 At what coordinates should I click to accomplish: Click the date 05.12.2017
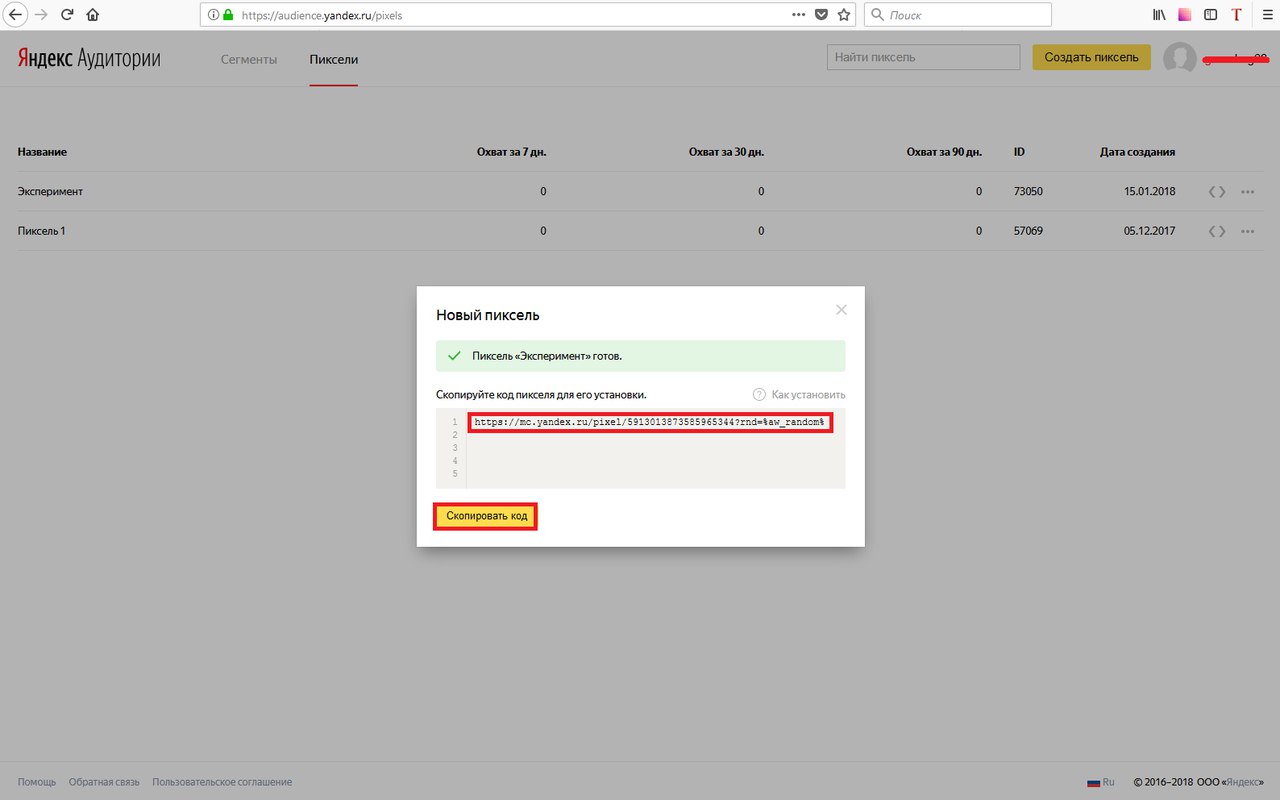(x=1149, y=231)
